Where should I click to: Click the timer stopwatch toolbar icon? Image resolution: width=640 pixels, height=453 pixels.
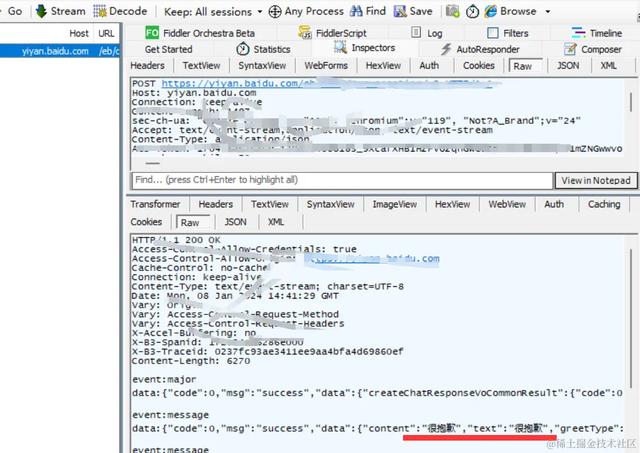tap(472, 11)
